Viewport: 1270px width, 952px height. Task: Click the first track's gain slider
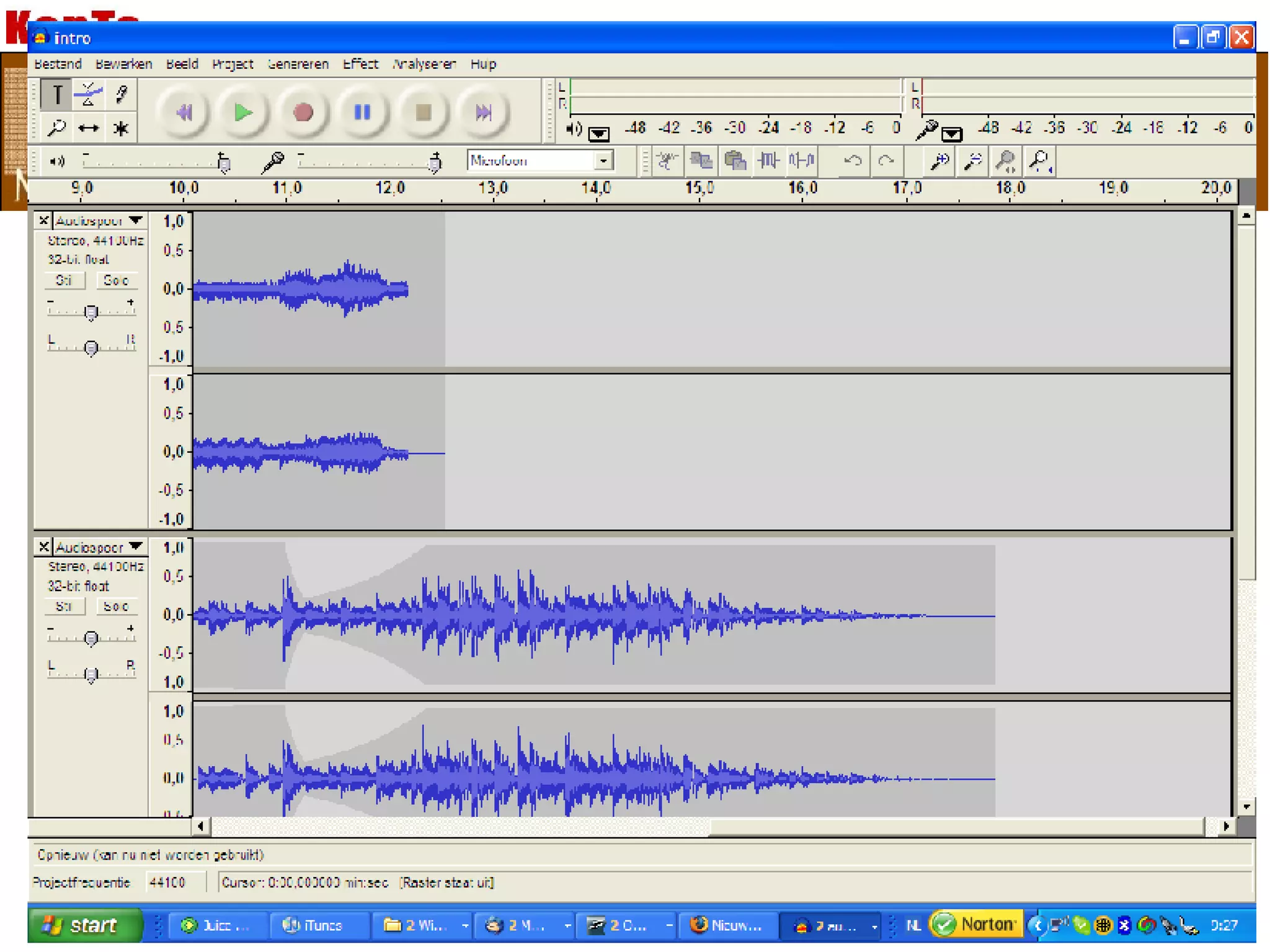[91, 311]
